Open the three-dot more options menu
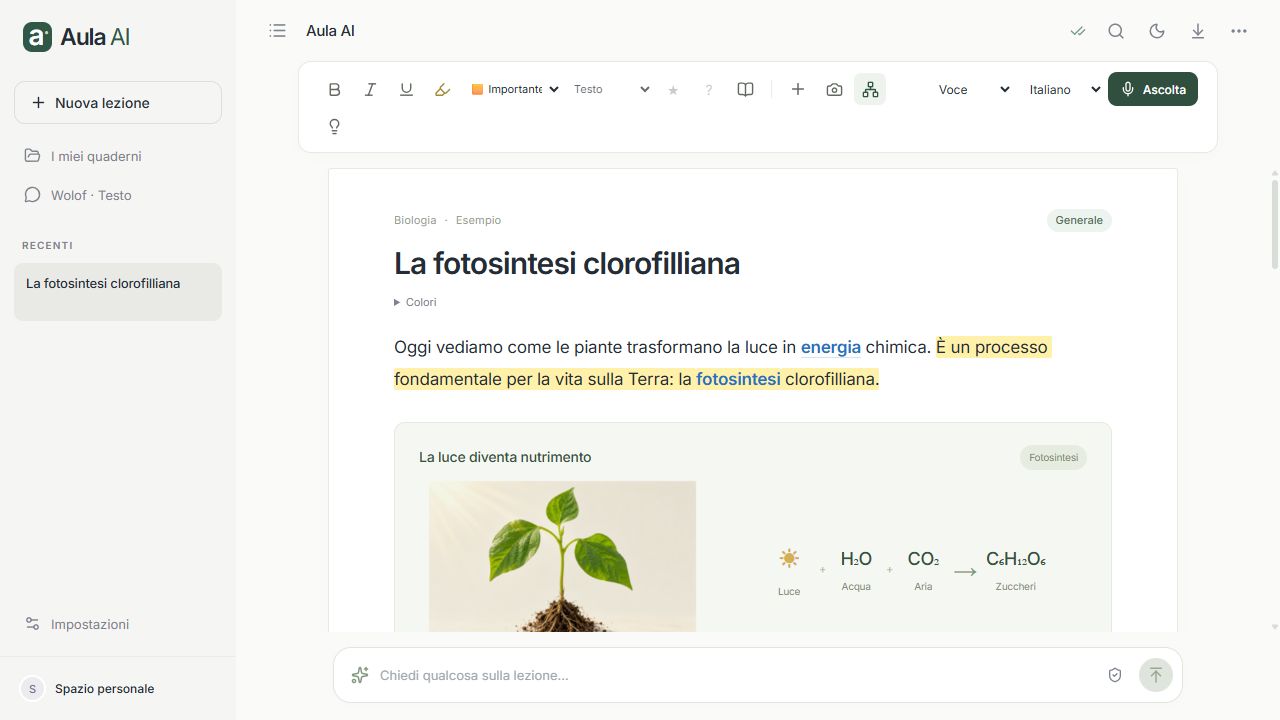This screenshot has width=1280, height=720. (x=1239, y=31)
